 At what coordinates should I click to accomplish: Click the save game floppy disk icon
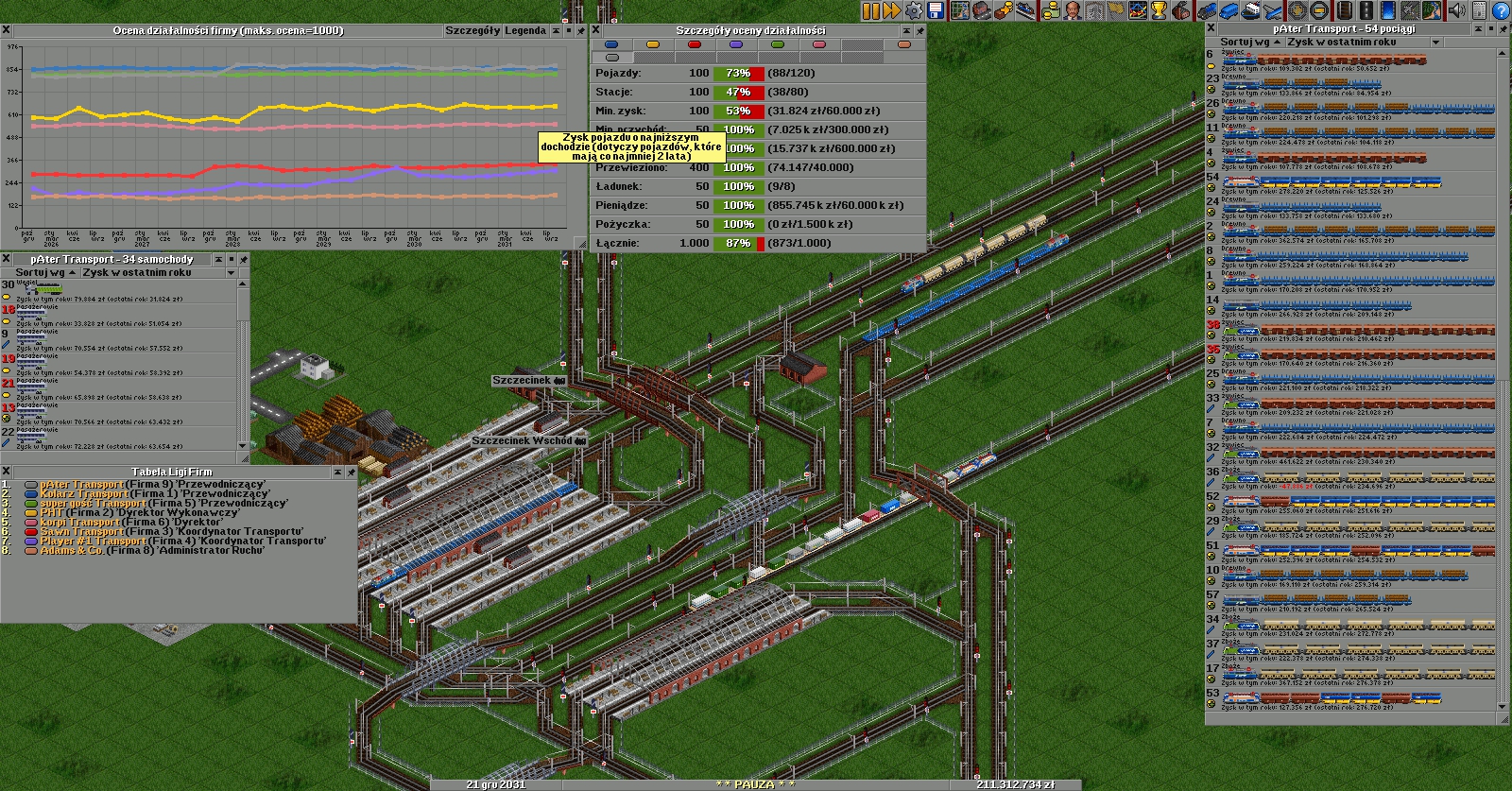(936, 10)
